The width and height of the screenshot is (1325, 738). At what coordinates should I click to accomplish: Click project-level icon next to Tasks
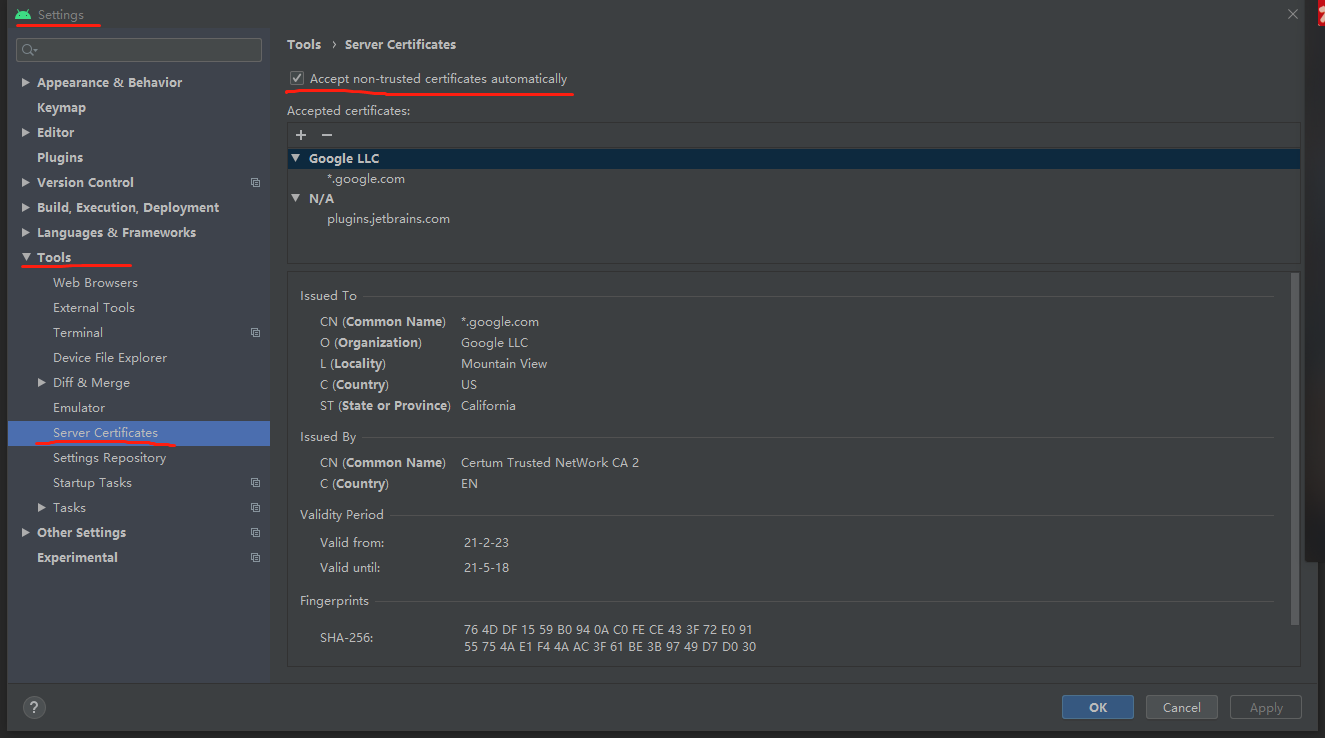click(x=255, y=508)
